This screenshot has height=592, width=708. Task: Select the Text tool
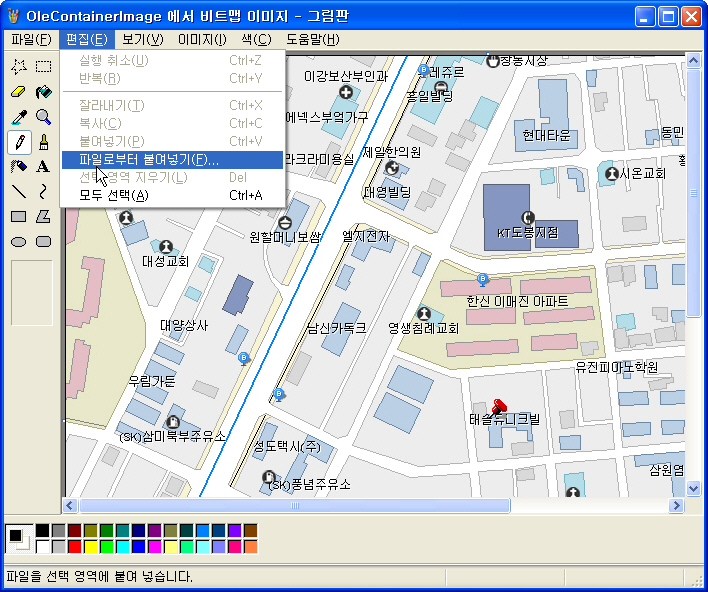click(43, 167)
